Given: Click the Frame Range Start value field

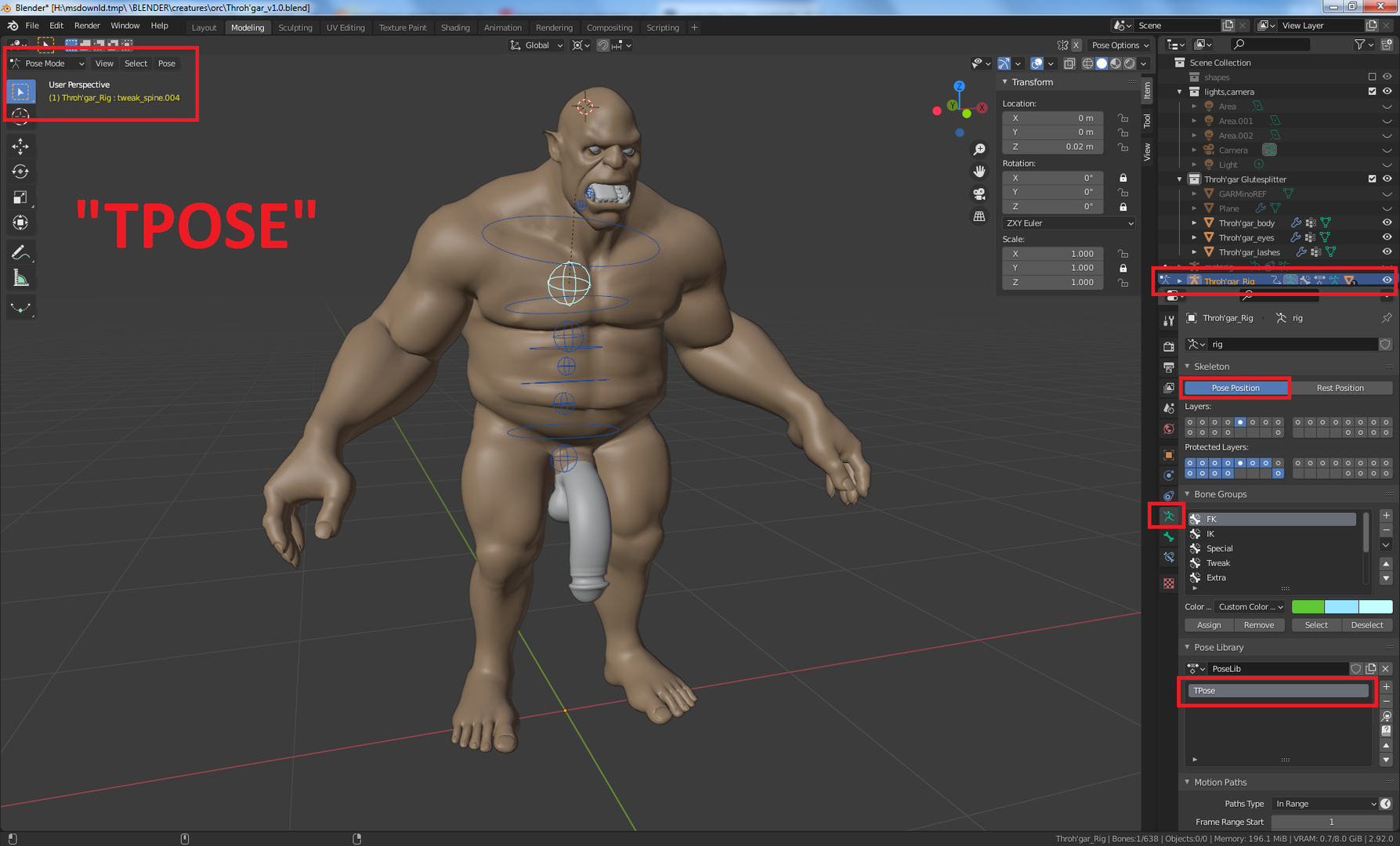Looking at the screenshot, I should [x=1331, y=822].
